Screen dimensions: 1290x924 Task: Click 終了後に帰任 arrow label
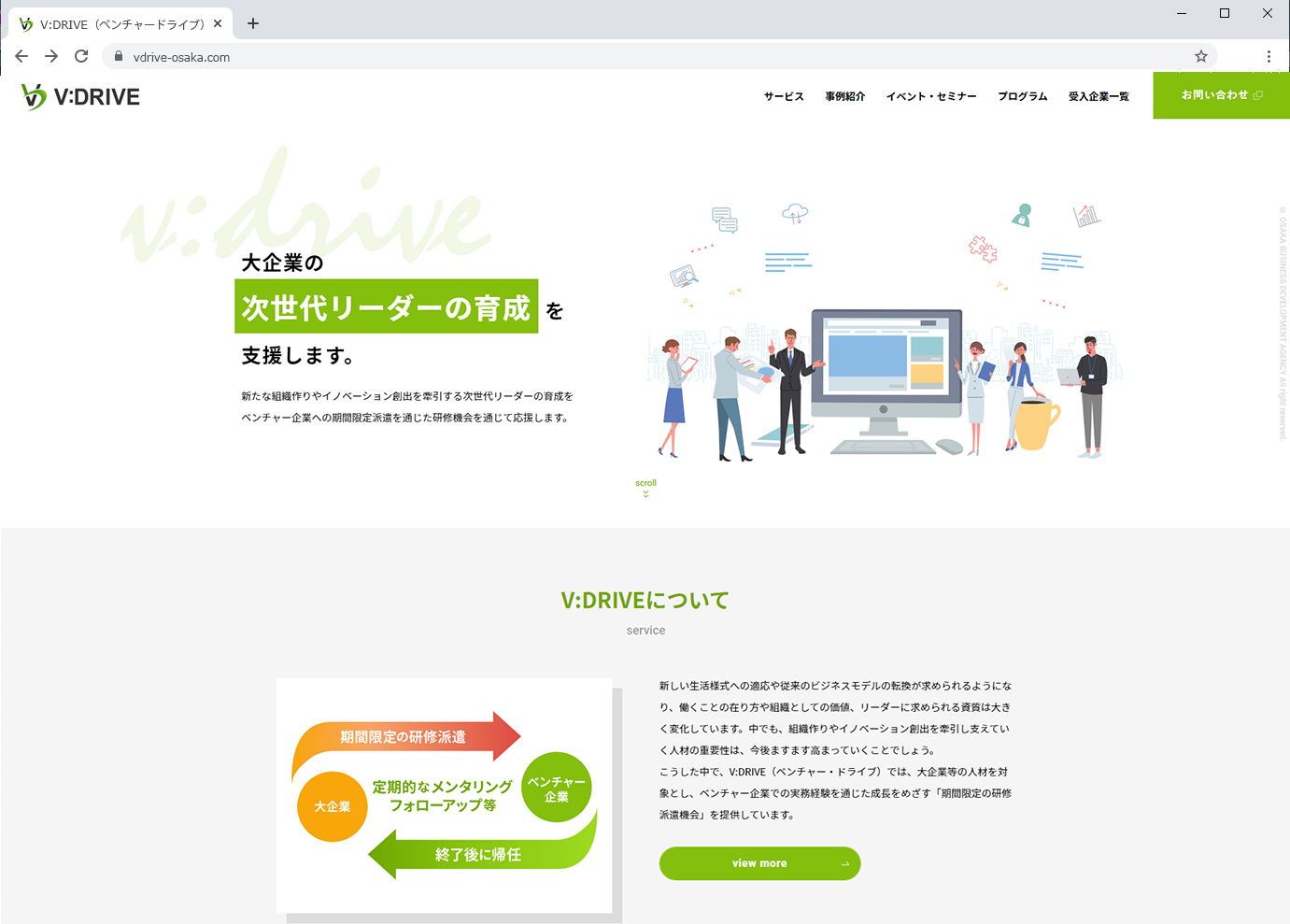(478, 854)
